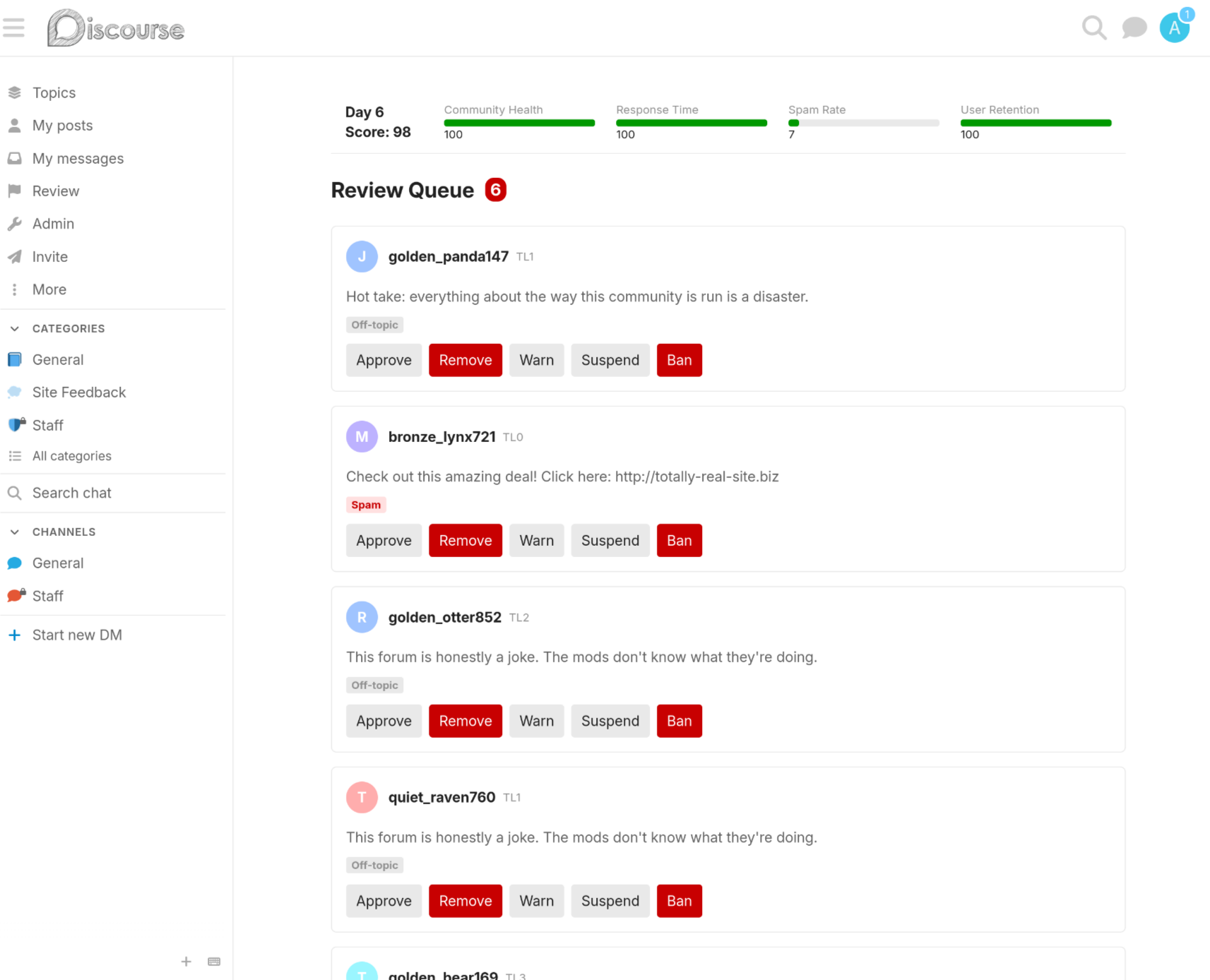Ban golden_otter852
The image size is (1210, 980).
click(680, 721)
